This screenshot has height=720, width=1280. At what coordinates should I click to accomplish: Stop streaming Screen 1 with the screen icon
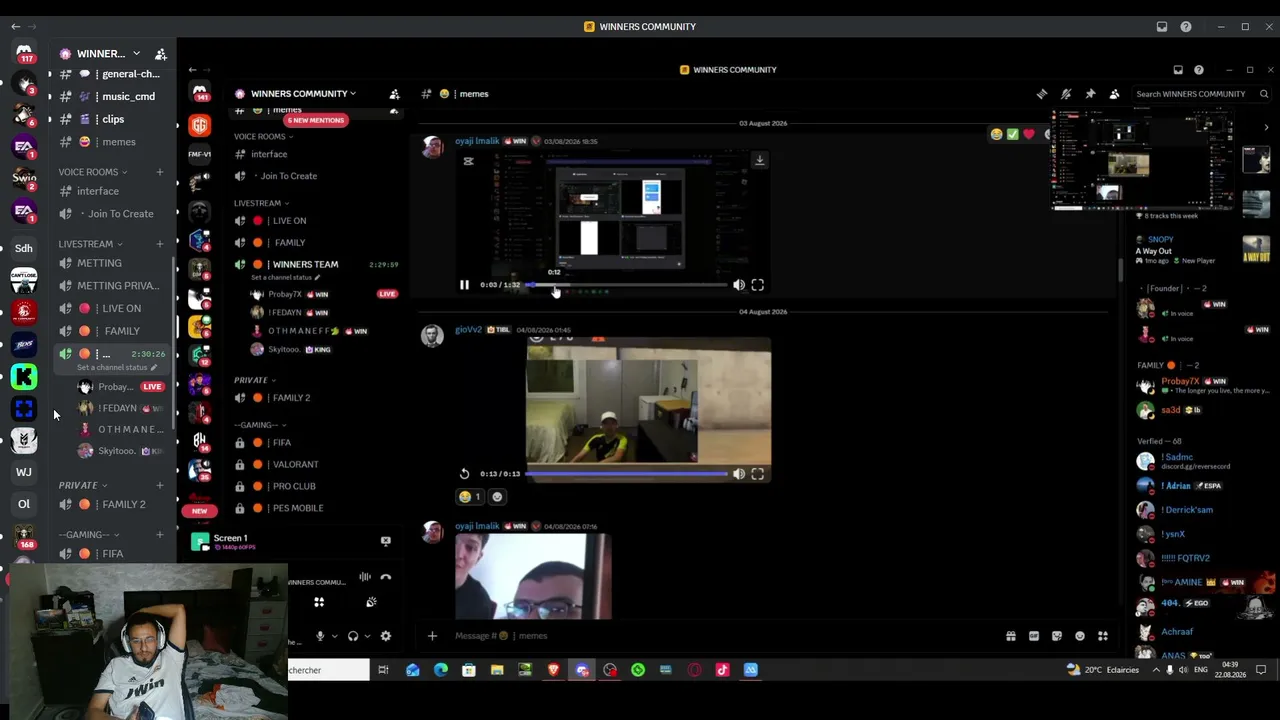coord(386,541)
